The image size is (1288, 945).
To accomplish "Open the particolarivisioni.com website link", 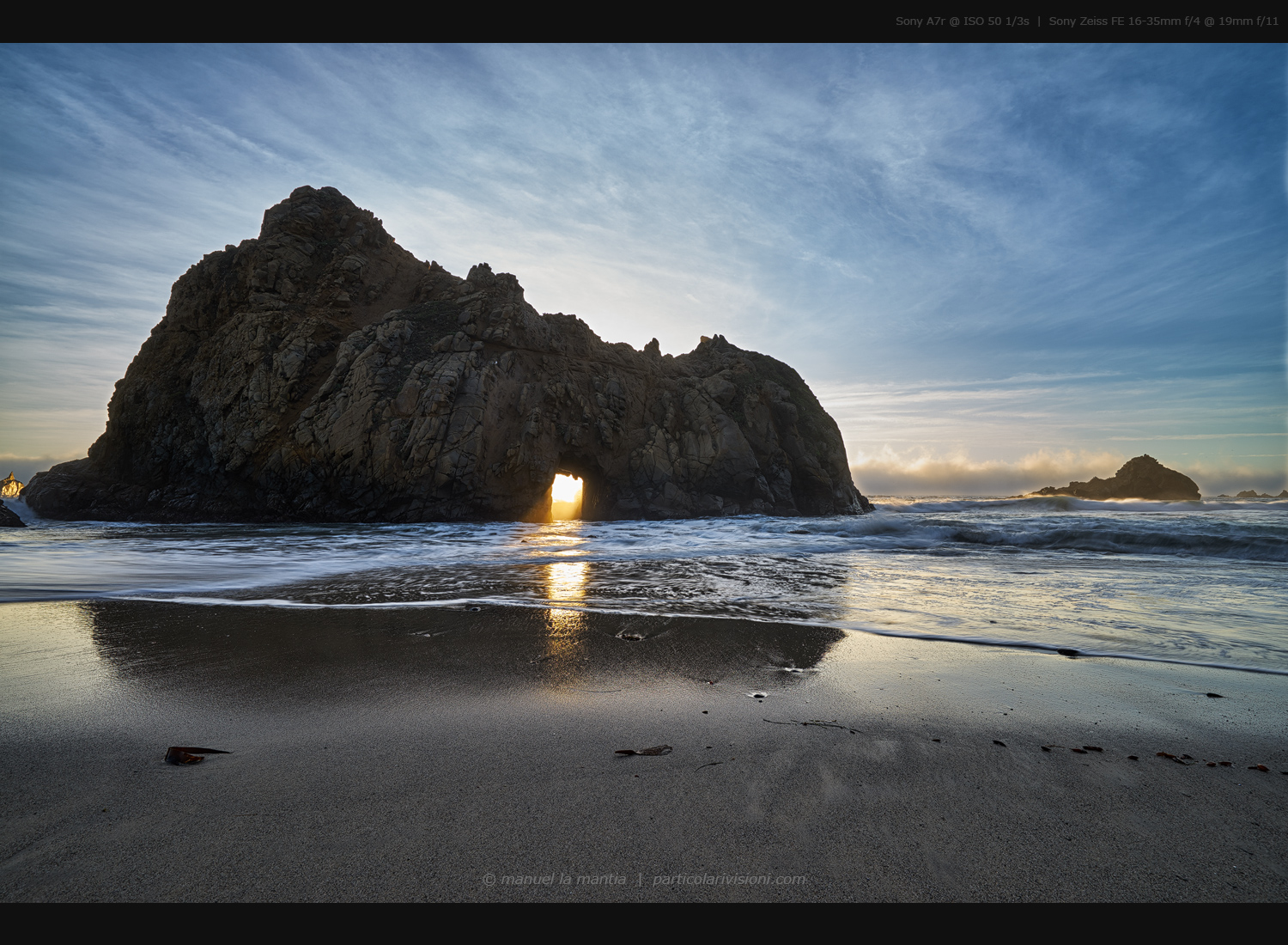I will click(729, 879).
